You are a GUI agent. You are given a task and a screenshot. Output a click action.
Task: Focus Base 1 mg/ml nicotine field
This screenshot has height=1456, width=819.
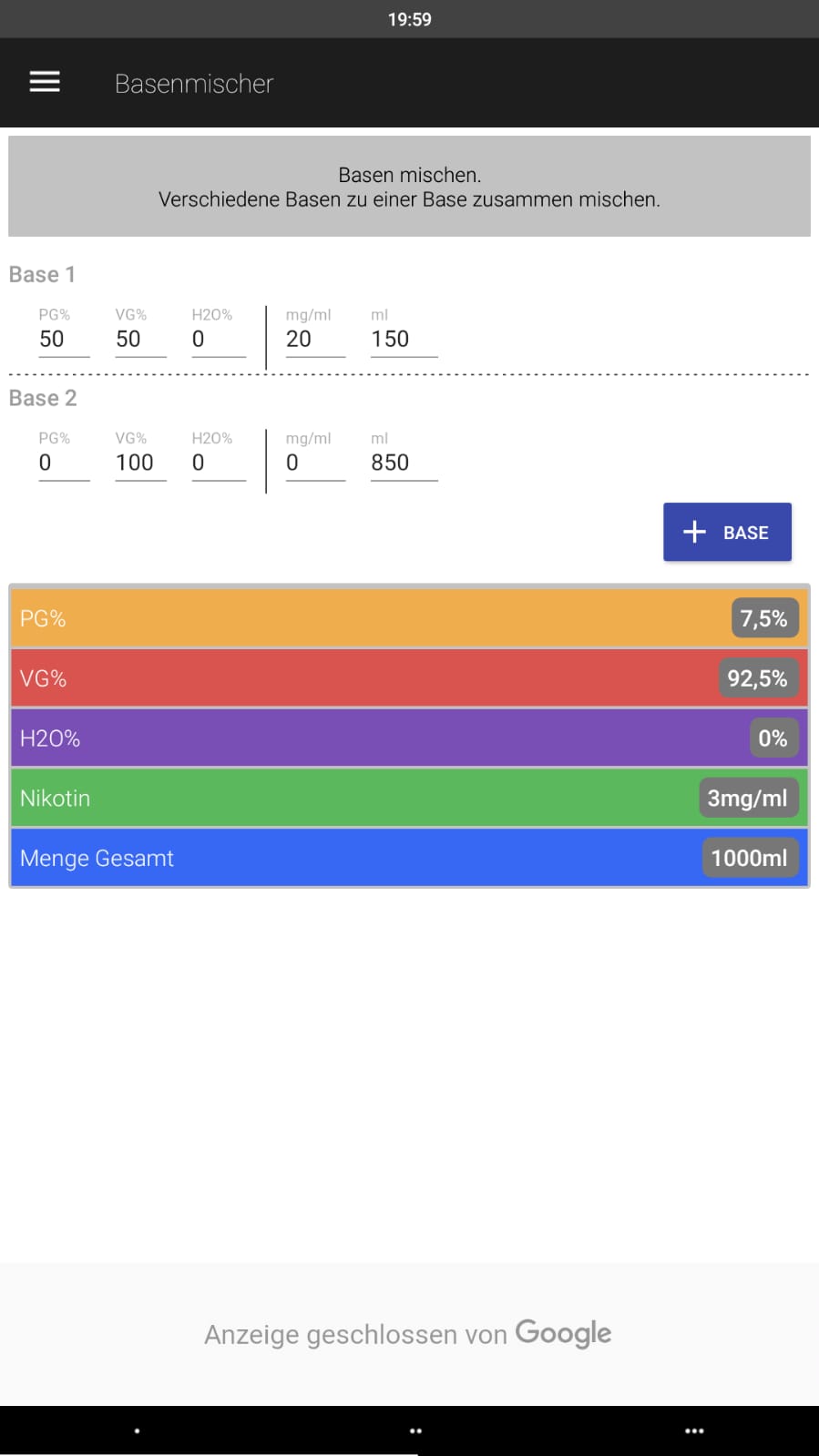click(x=315, y=340)
